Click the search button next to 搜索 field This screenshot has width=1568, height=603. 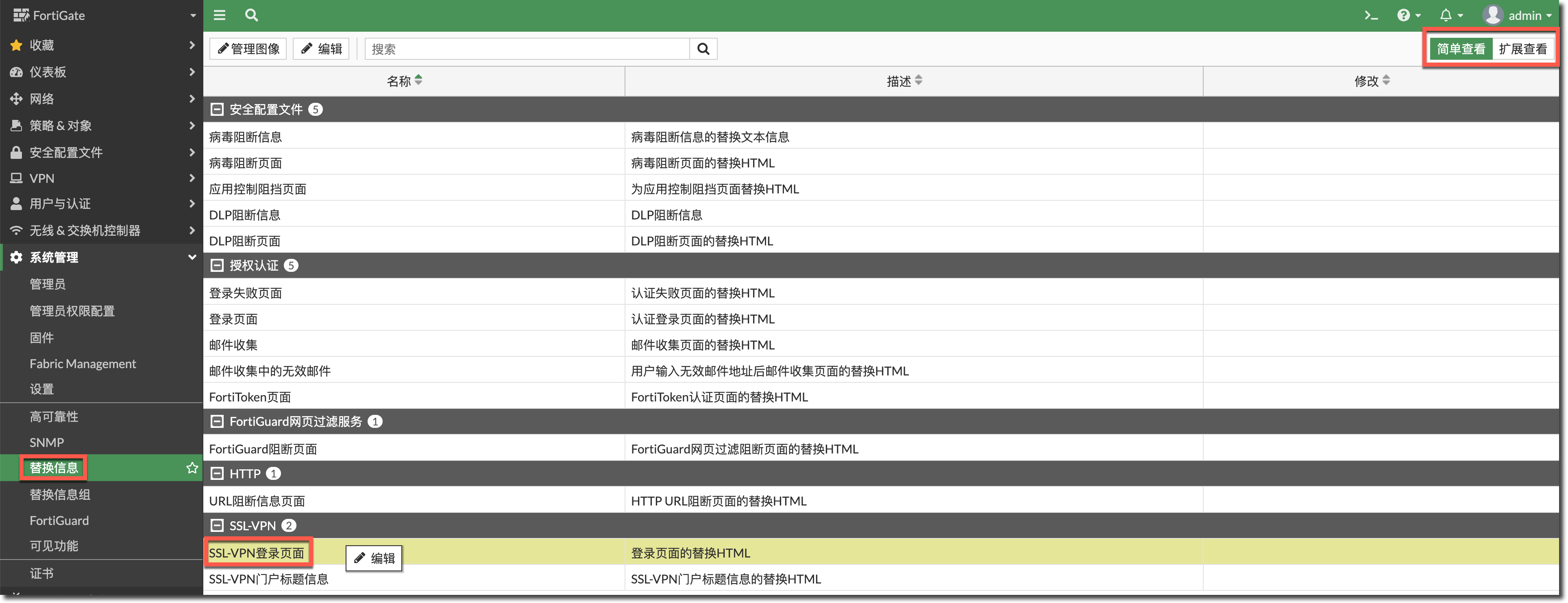tap(703, 49)
